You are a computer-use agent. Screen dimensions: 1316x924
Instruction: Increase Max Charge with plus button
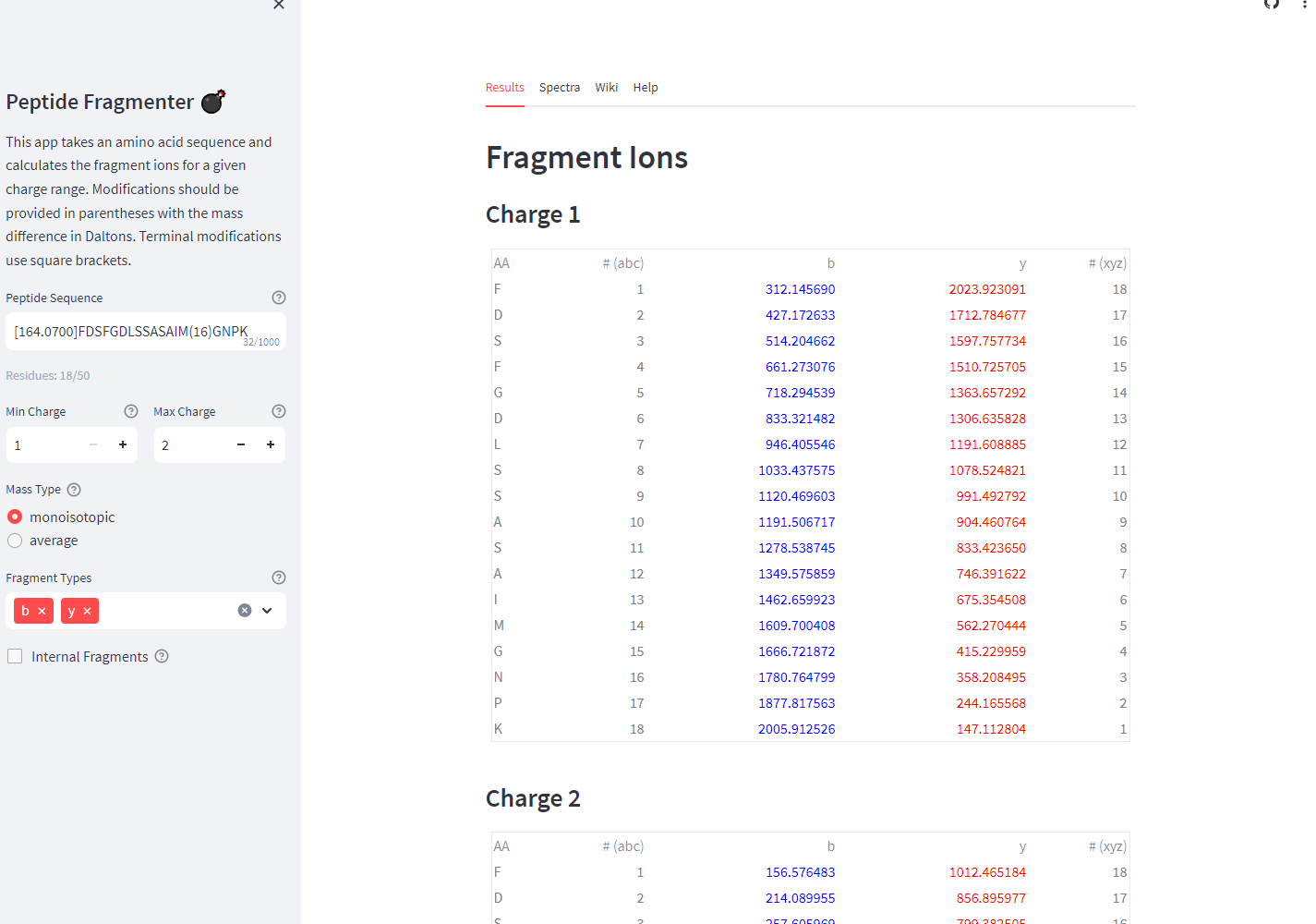coord(271,444)
